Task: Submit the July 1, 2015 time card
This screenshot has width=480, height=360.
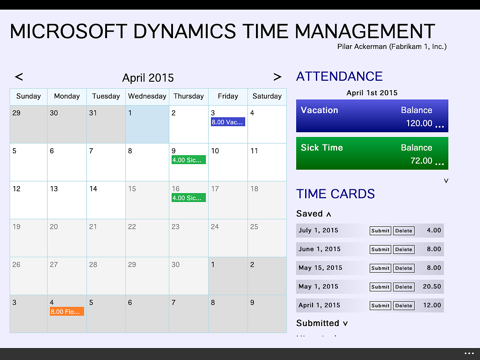Action: [380, 231]
